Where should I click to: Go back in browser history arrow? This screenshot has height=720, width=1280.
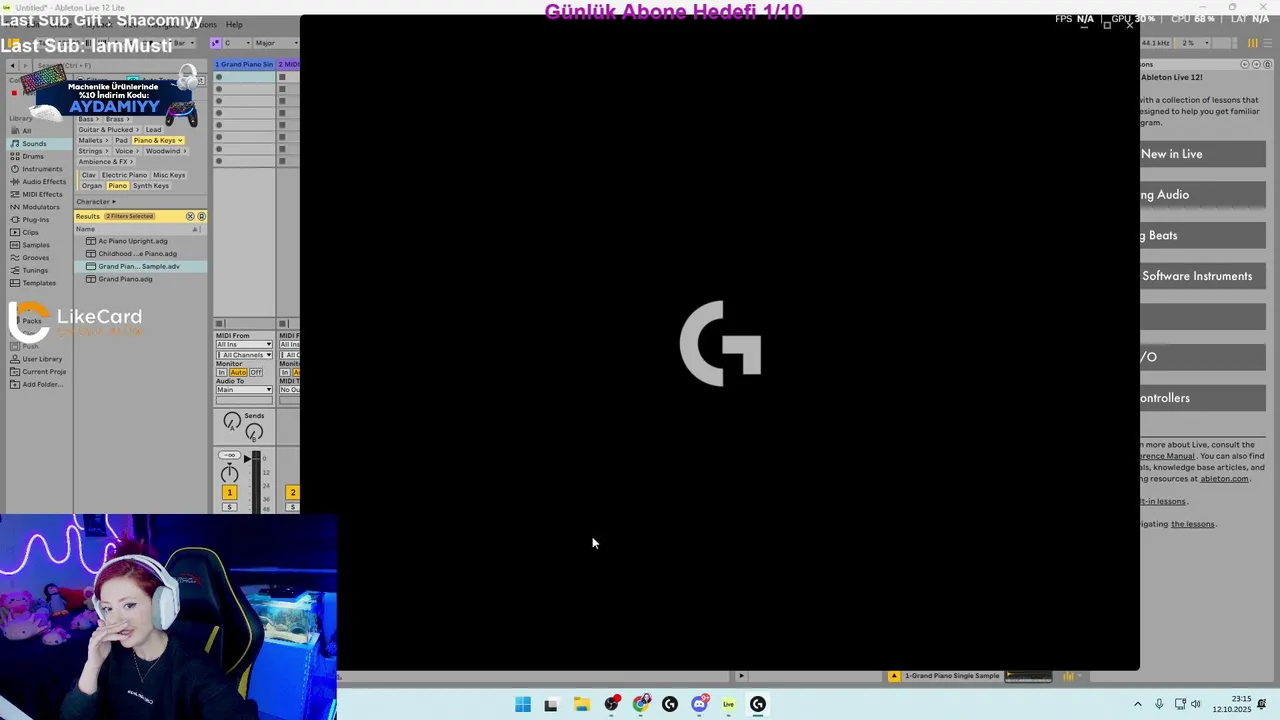(x=12, y=66)
